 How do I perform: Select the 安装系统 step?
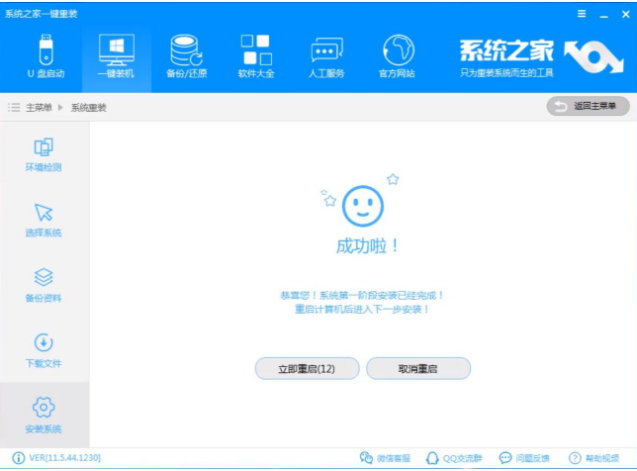pyautogui.click(x=43, y=415)
